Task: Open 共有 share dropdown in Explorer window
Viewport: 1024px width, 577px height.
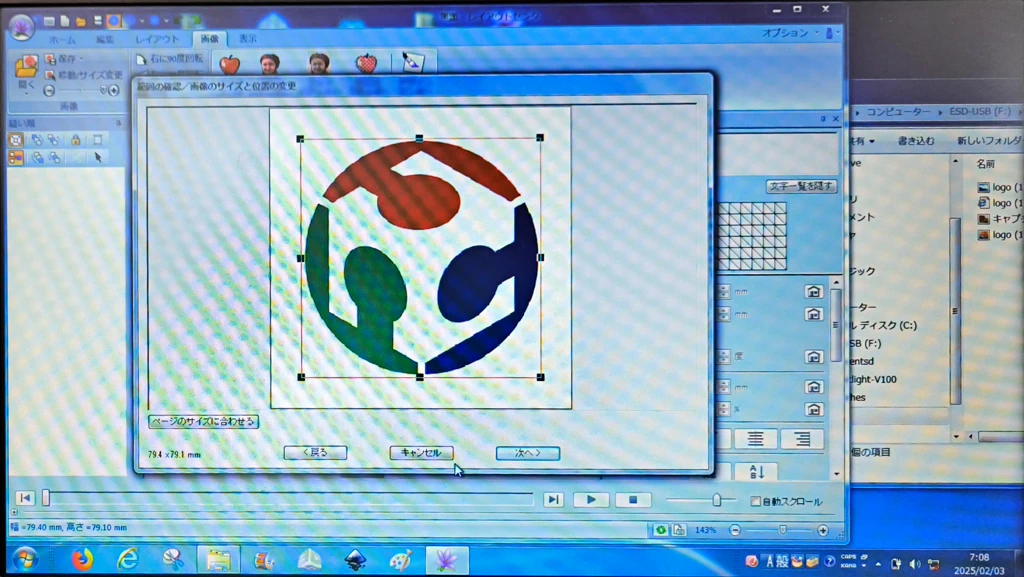Action: [862, 141]
